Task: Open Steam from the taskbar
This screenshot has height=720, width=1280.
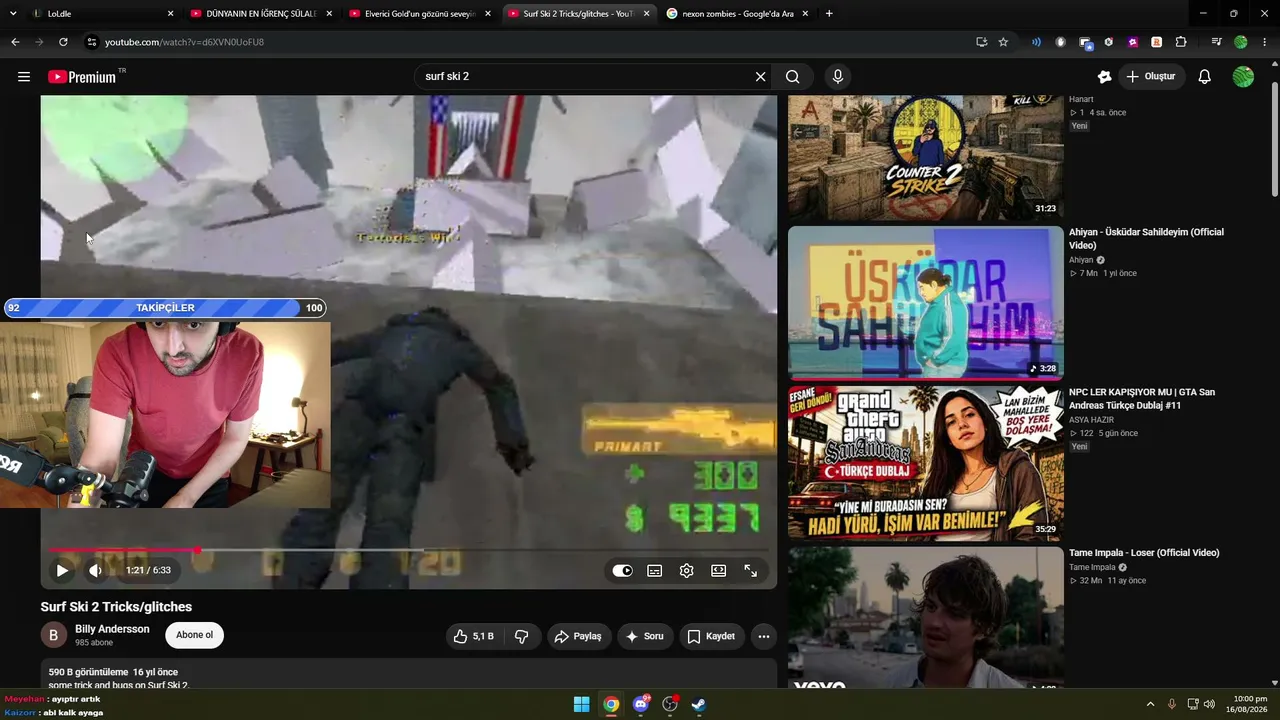Action: [699, 705]
